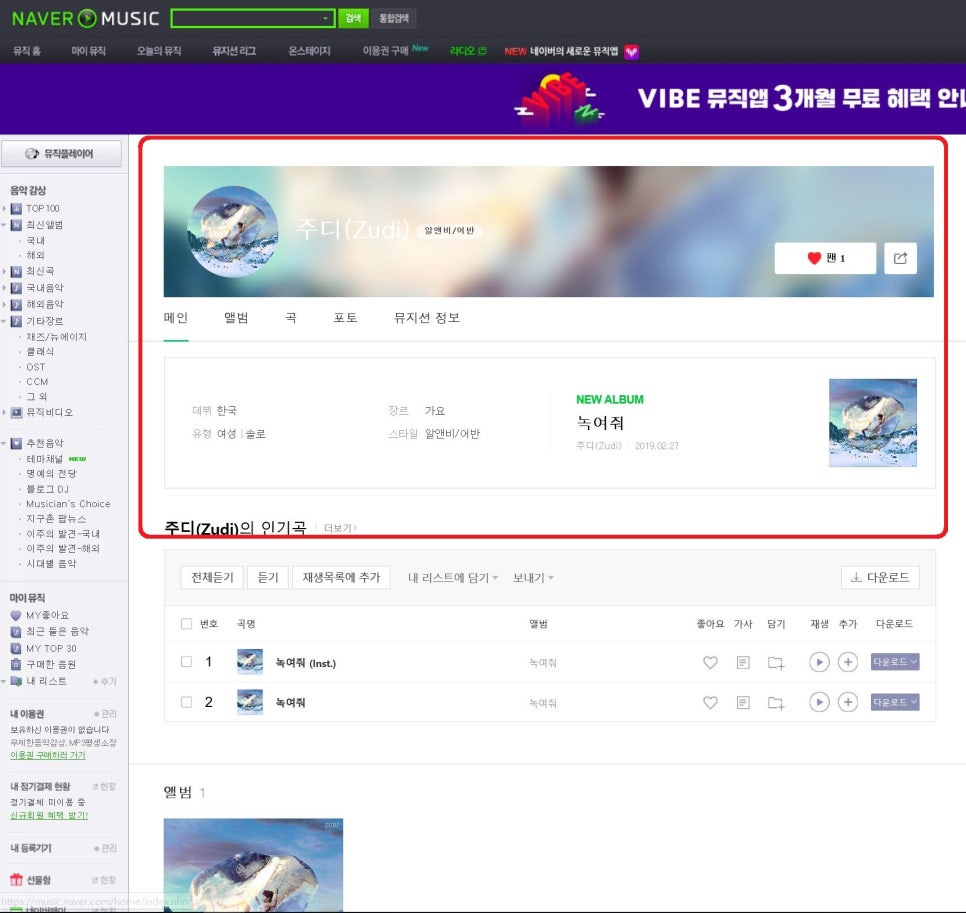The width and height of the screenshot is (966, 913).
Task: Collapse the 최신앨범 sidebar section
Action: tap(4, 225)
